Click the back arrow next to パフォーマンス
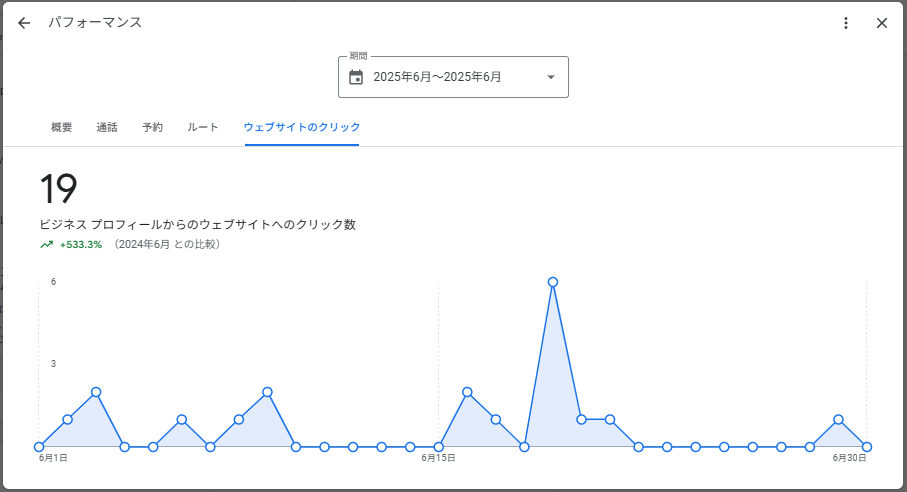 (x=24, y=23)
